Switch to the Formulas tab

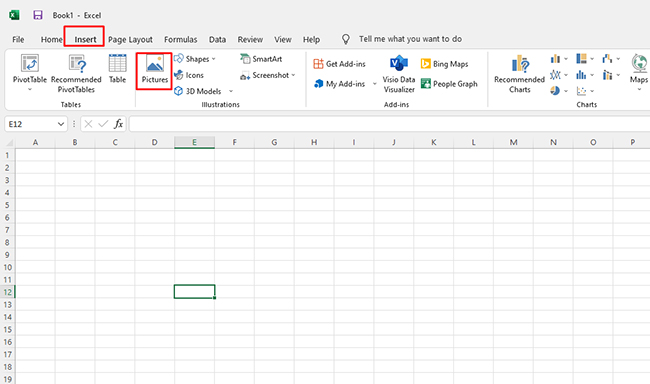click(181, 39)
